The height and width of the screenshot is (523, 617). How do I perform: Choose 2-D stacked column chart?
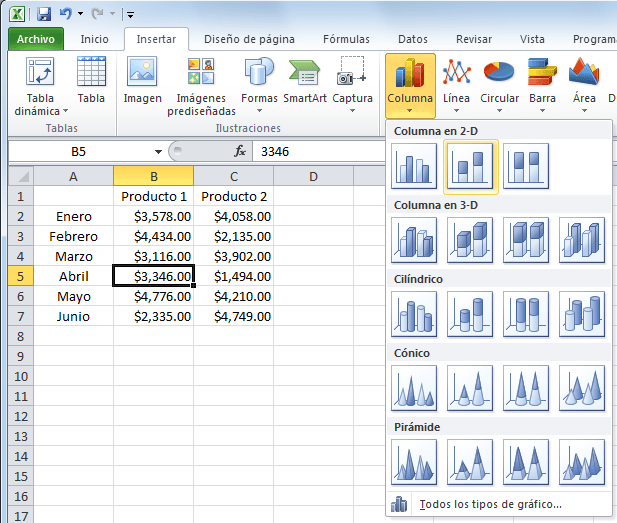471,166
